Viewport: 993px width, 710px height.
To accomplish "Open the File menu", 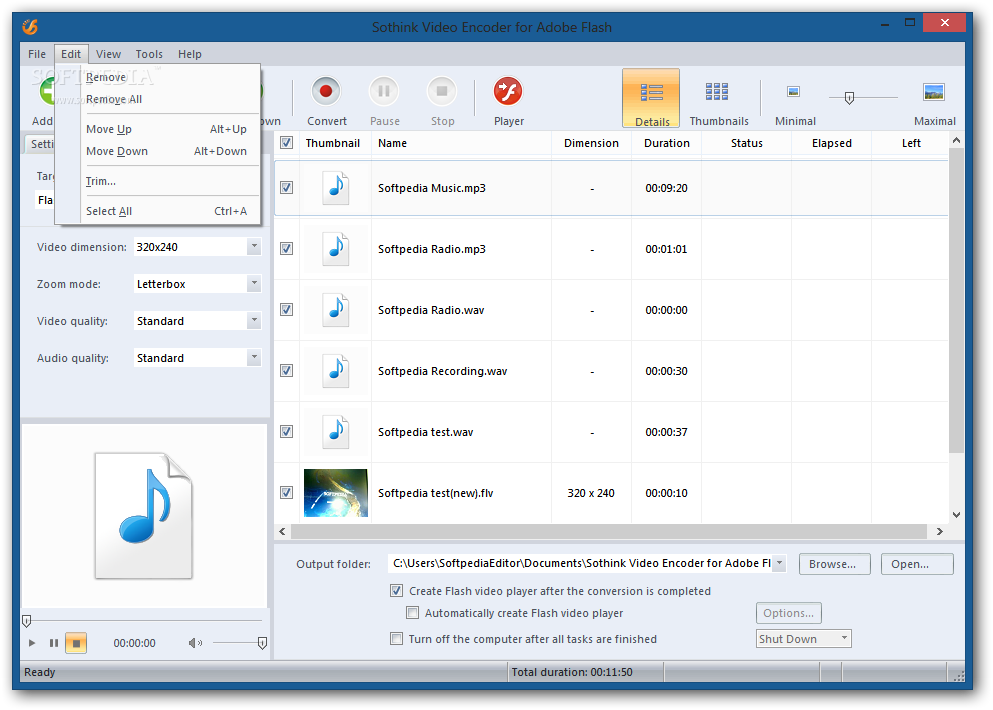I will pyautogui.click(x=37, y=54).
